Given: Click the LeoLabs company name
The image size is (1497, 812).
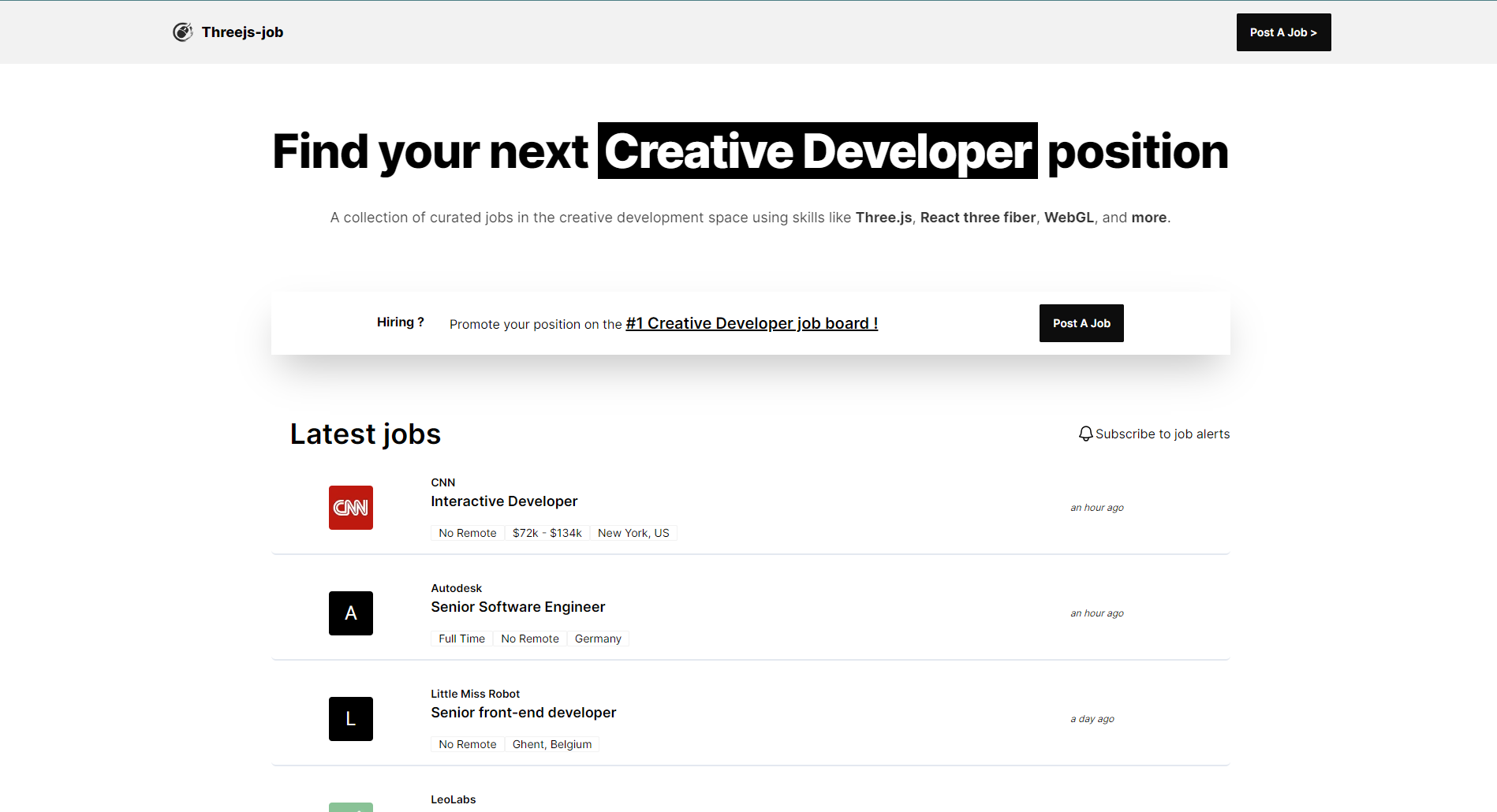Looking at the screenshot, I should click(x=454, y=799).
